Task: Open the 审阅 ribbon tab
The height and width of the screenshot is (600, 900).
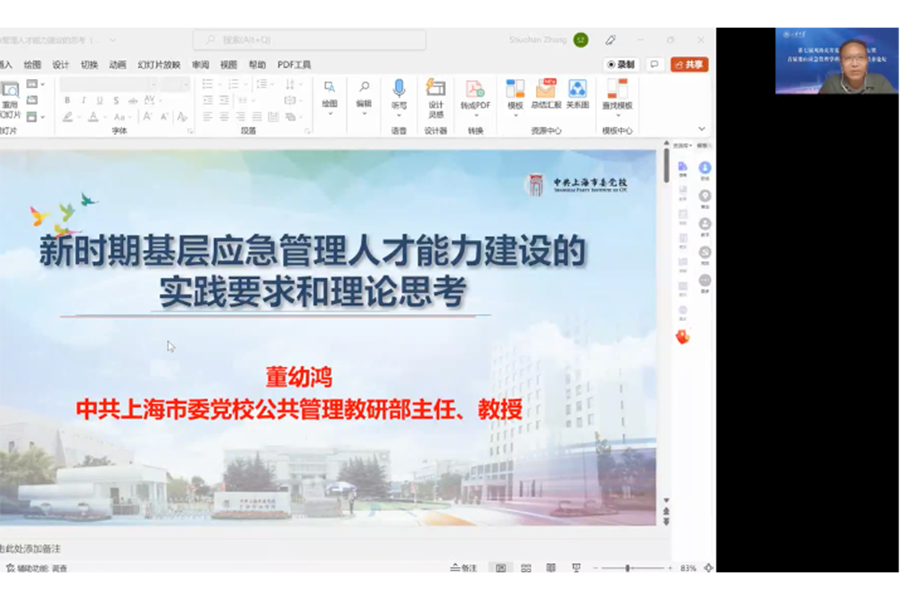Action: click(200, 65)
